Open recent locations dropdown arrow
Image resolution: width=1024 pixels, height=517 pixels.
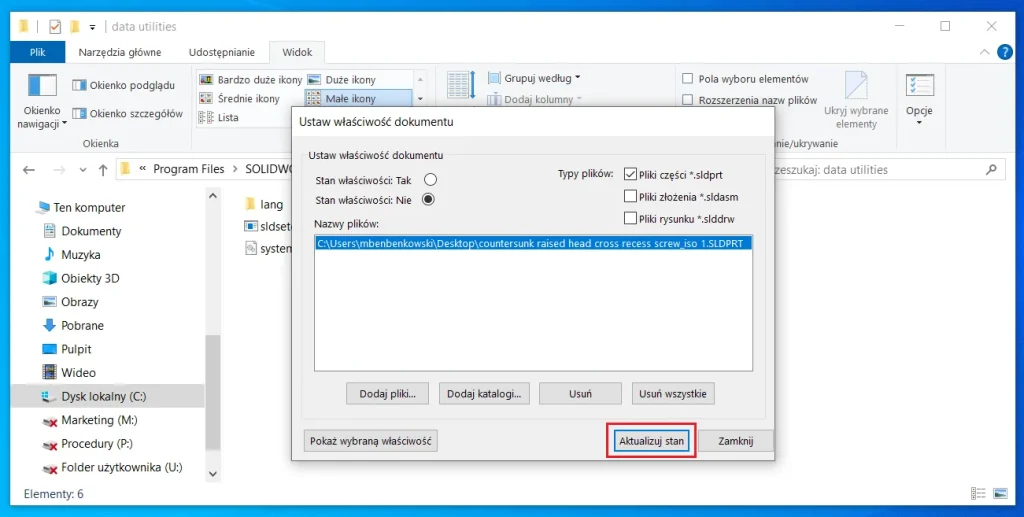point(82,170)
